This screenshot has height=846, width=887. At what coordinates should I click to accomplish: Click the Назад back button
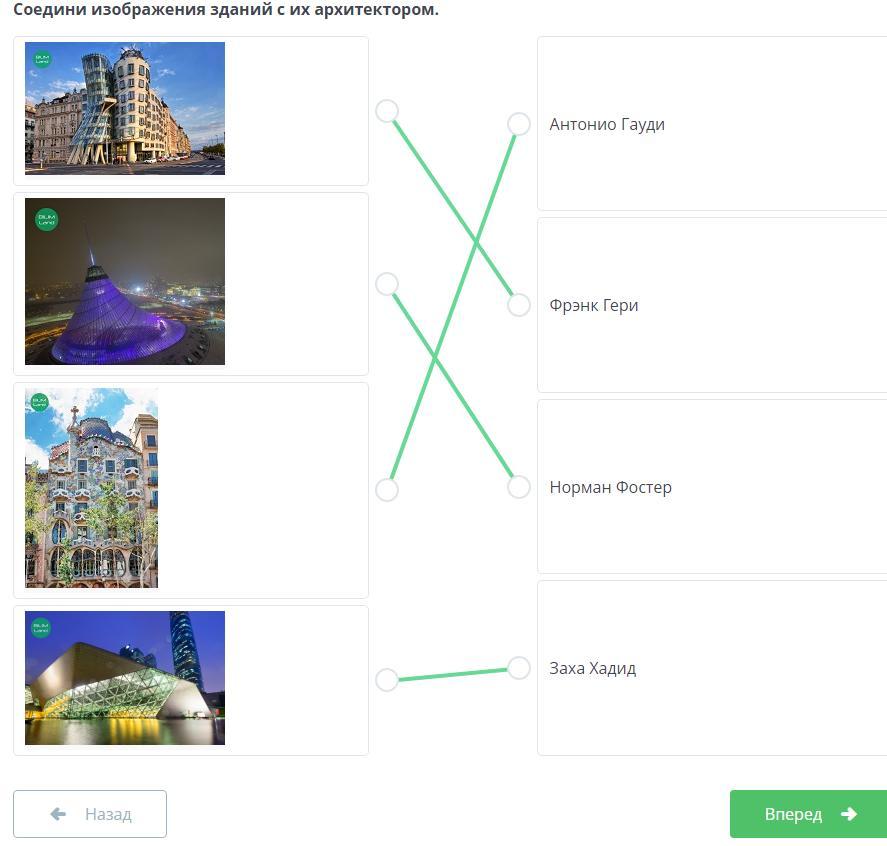coord(90,814)
